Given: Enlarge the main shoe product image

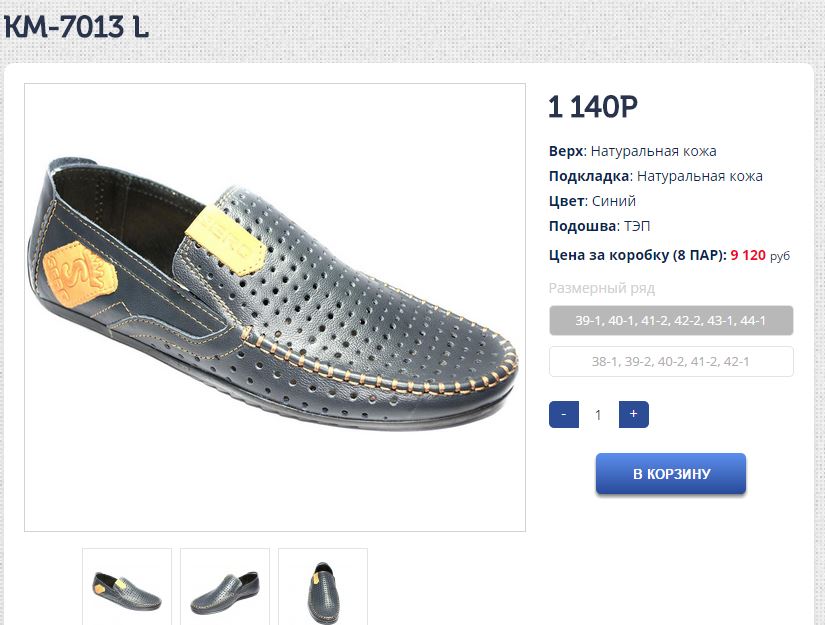Looking at the screenshot, I should click(275, 307).
